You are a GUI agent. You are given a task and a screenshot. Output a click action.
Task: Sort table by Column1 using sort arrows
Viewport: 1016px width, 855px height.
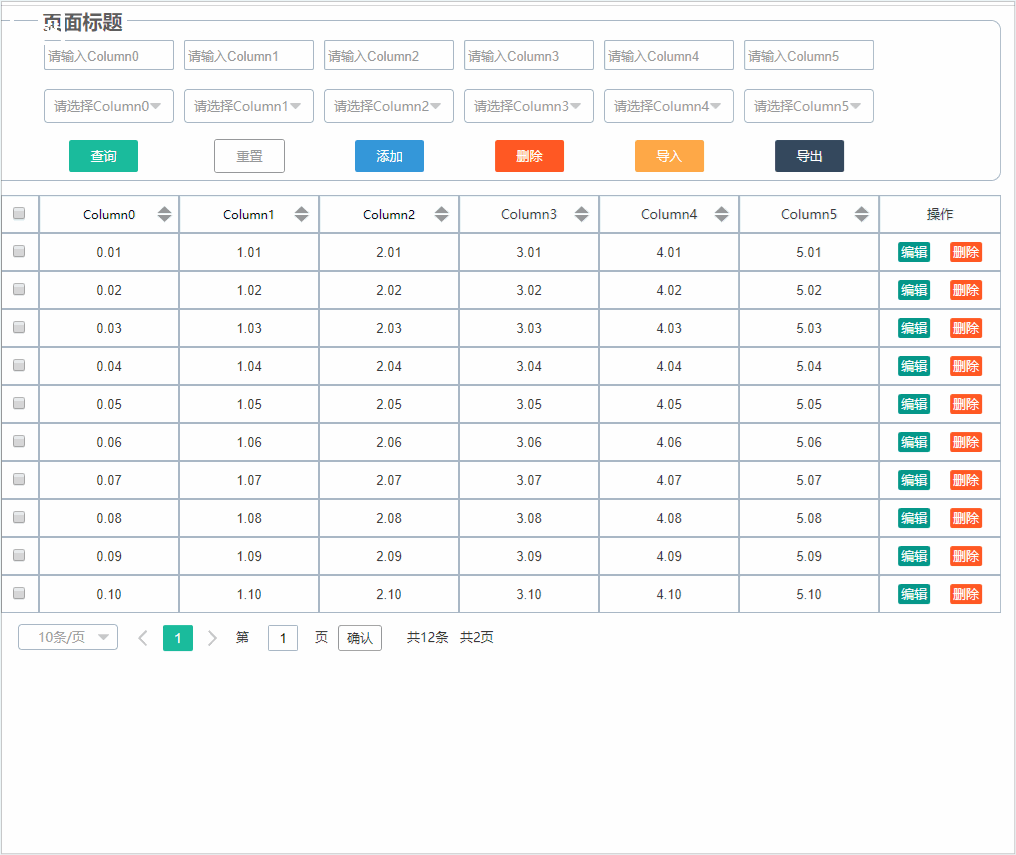pos(301,214)
